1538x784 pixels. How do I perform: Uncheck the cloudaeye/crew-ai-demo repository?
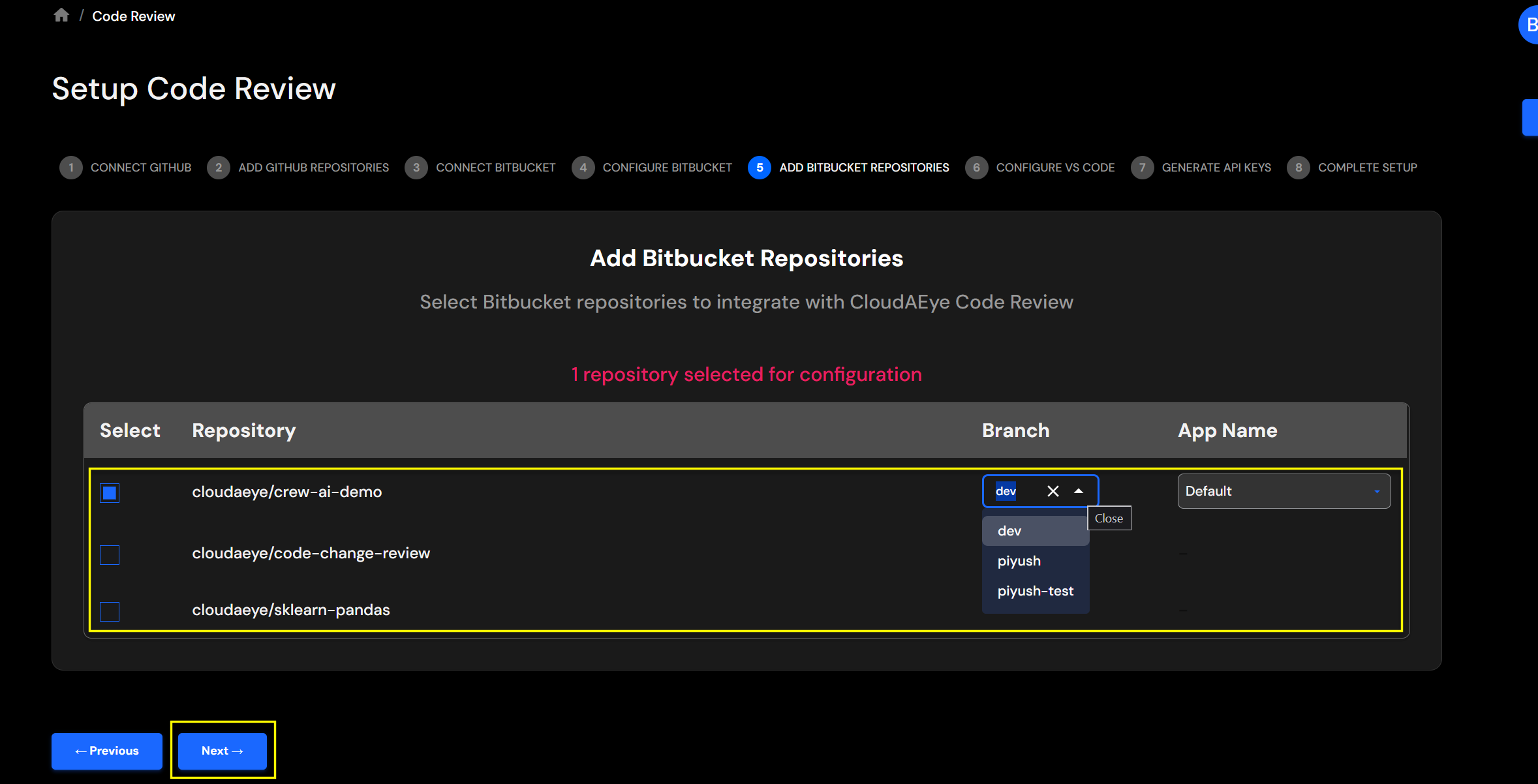109,493
